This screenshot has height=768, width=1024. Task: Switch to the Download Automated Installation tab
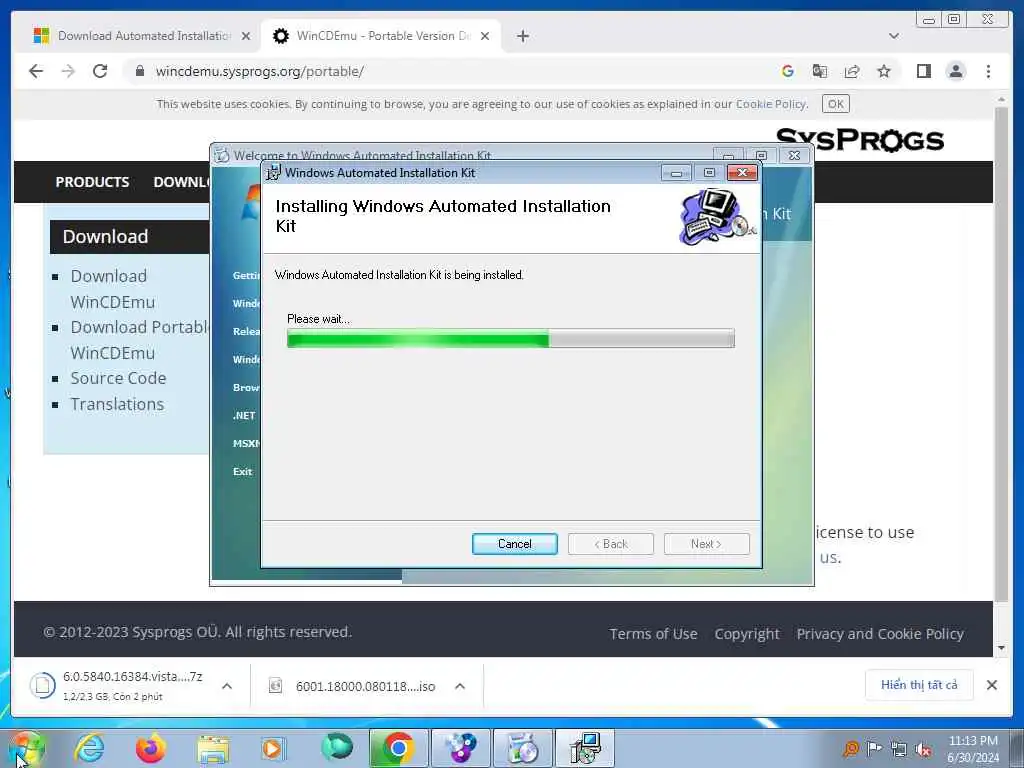click(142, 36)
